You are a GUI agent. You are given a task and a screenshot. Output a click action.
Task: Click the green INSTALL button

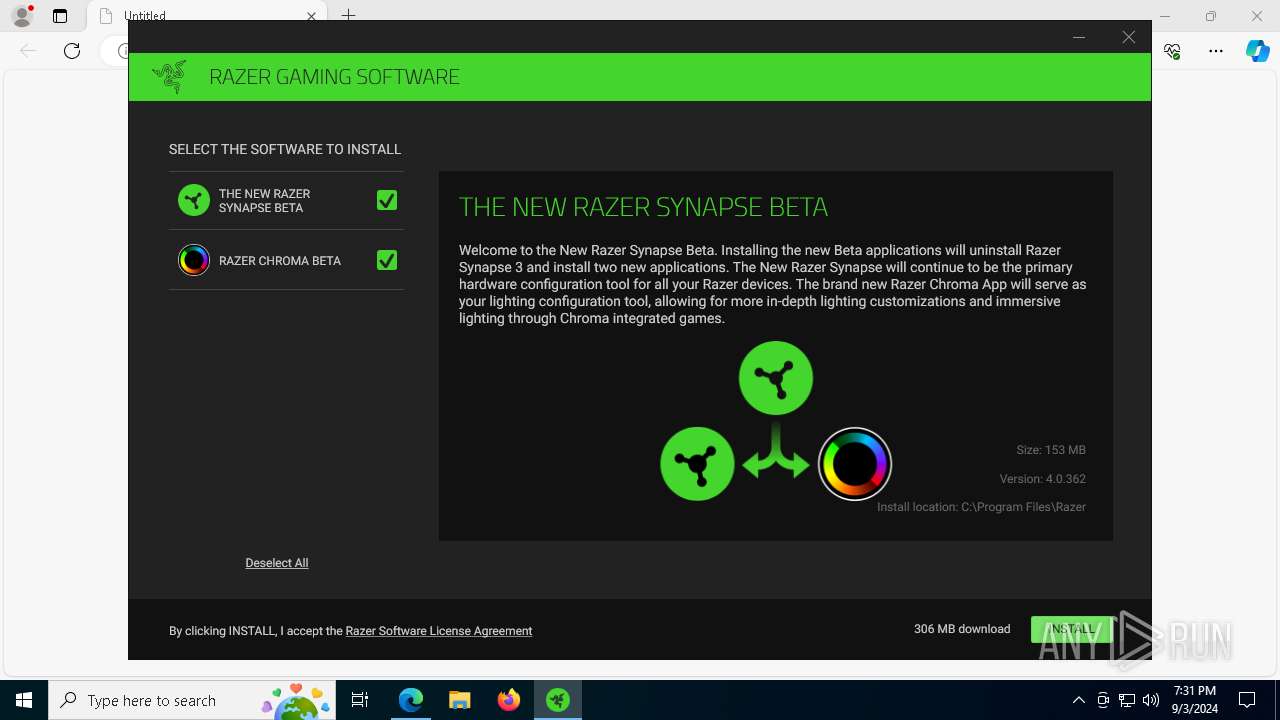1071,629
